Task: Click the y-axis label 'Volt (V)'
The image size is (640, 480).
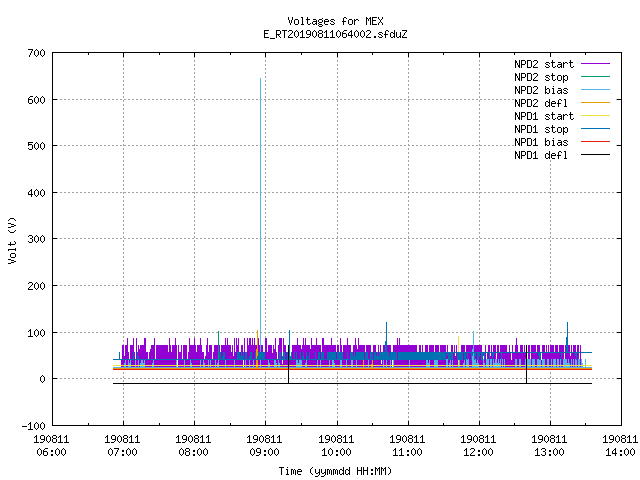Action: point(13,240)
